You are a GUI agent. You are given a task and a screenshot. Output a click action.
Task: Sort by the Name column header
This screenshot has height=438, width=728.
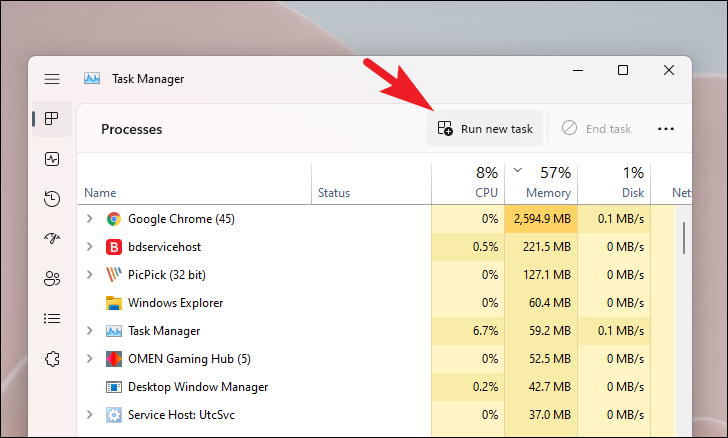(x=195, y=184)
